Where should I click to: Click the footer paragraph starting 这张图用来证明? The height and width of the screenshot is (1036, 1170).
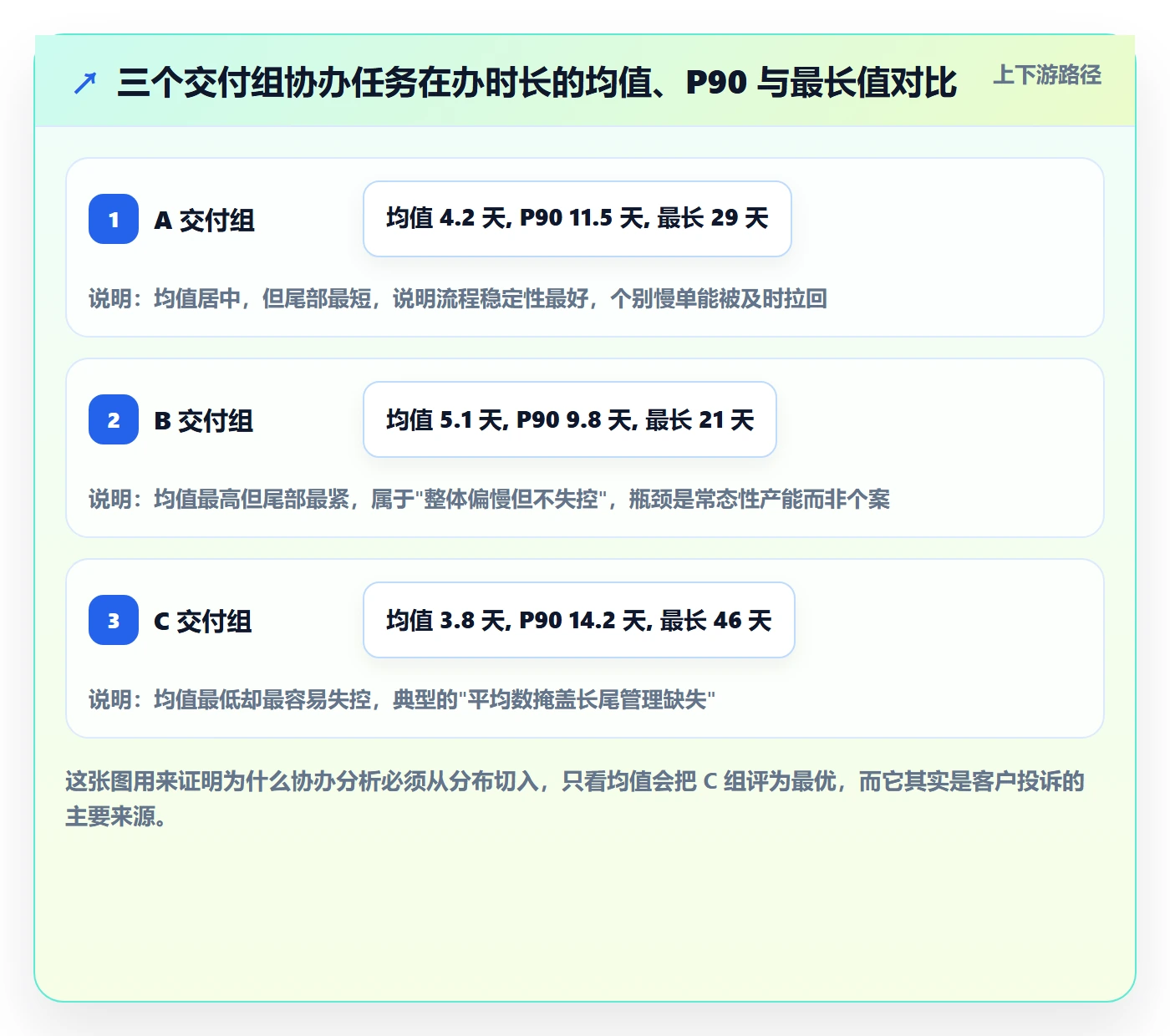click(575, 799)
